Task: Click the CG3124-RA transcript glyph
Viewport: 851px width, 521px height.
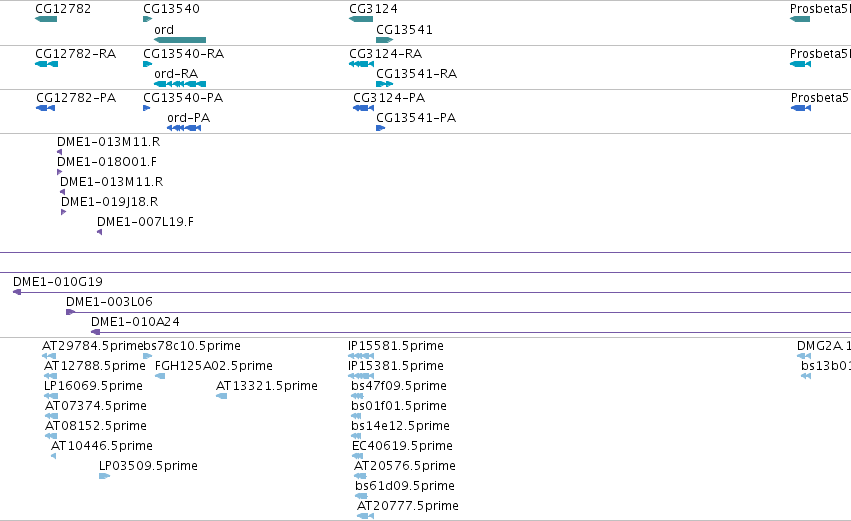Action: [361, 64]
